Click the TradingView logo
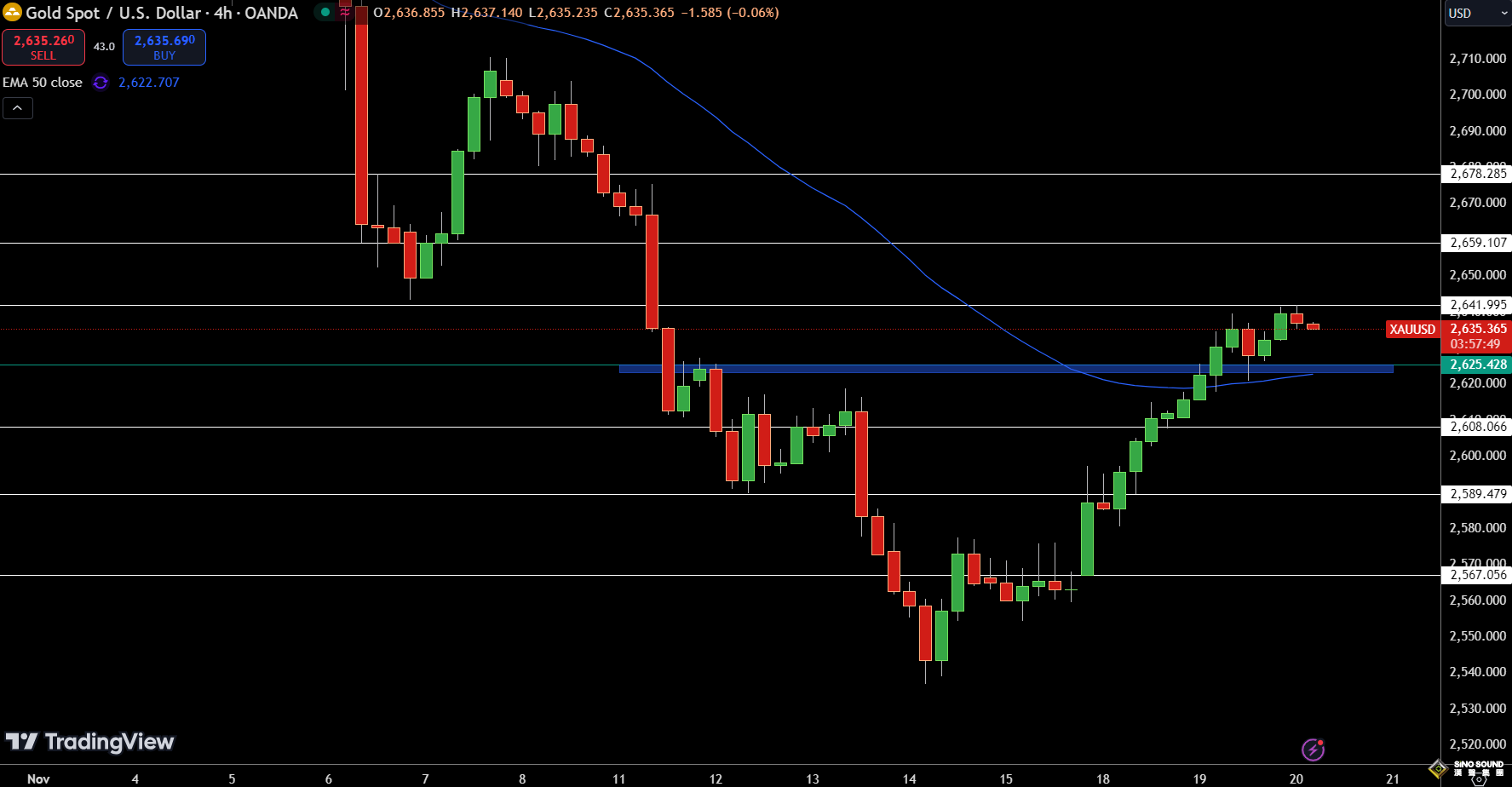The image size is (1512, 787). pos(90,742)
